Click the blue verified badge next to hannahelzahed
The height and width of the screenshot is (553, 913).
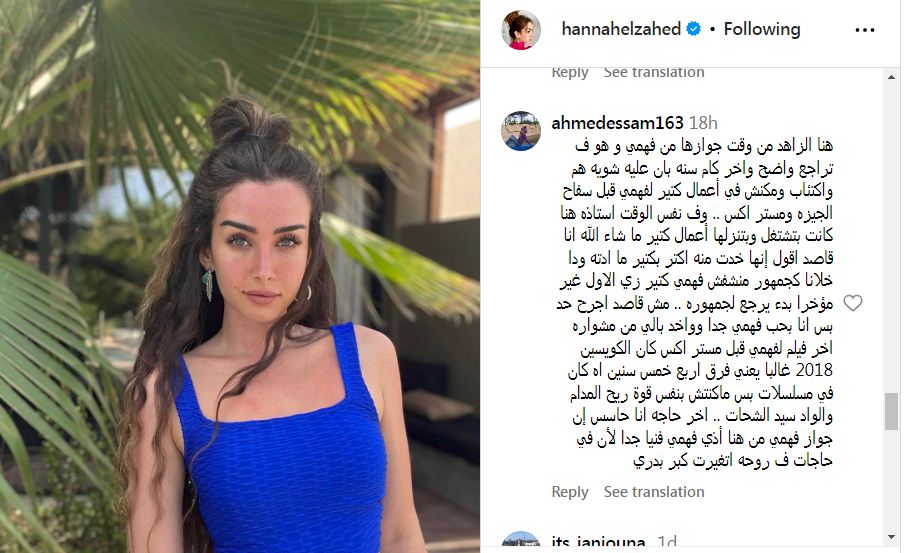pos(693,29)
